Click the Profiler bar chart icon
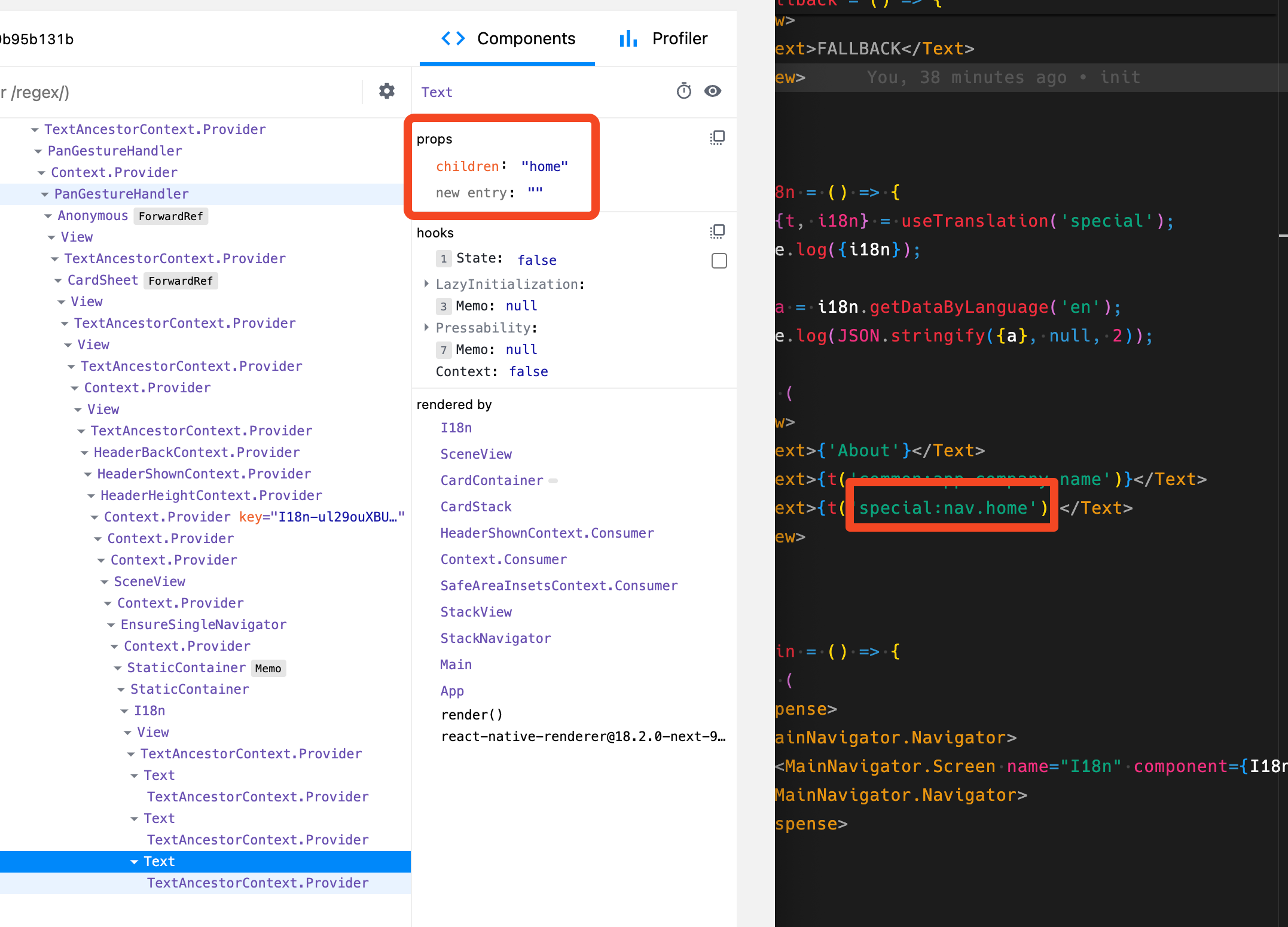 pos(628,39)
